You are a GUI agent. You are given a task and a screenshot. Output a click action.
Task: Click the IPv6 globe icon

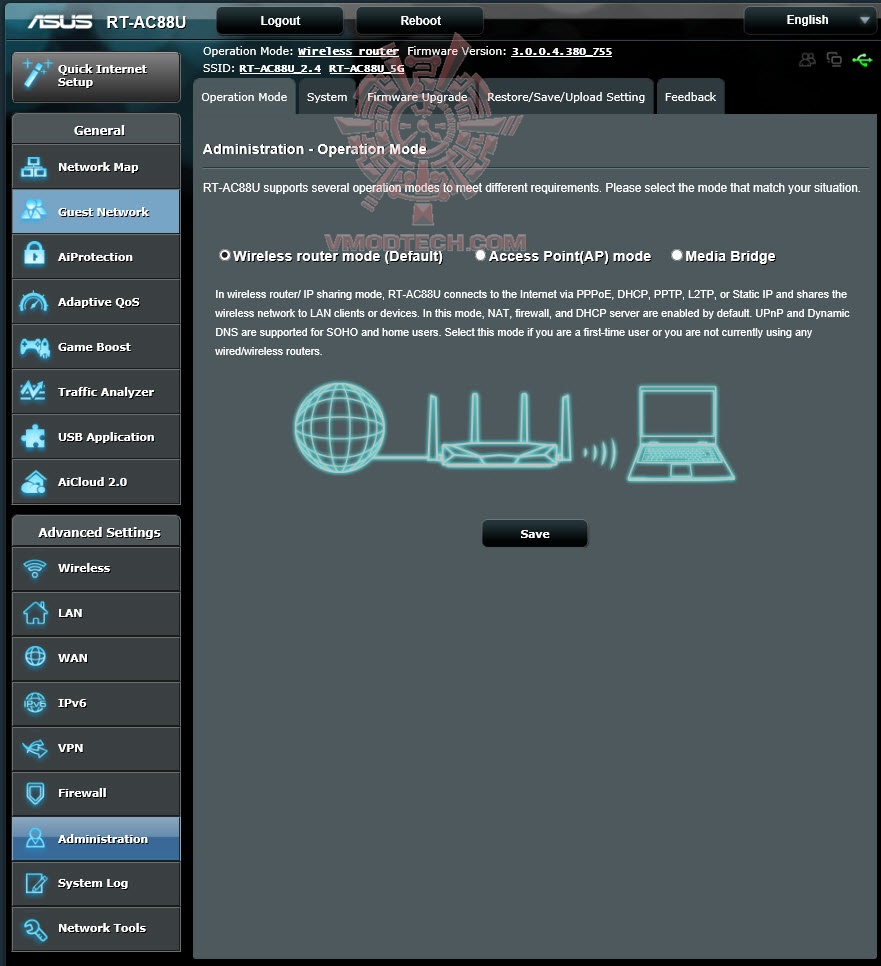35,702
